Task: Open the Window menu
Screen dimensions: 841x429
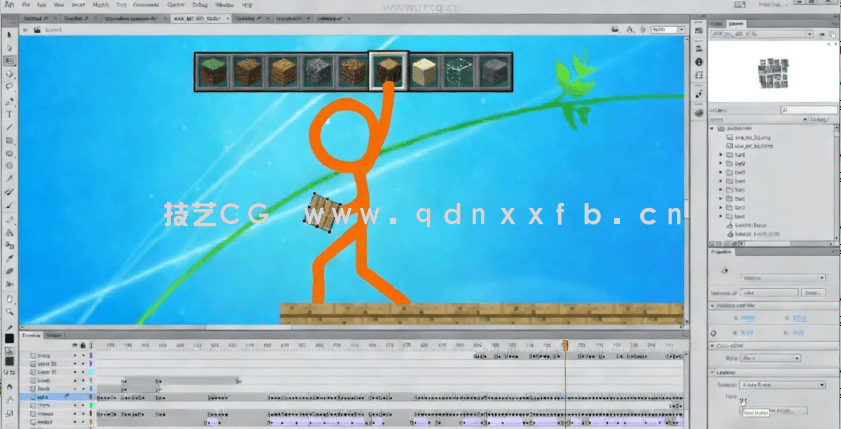Action: click(x=224, y=5)
